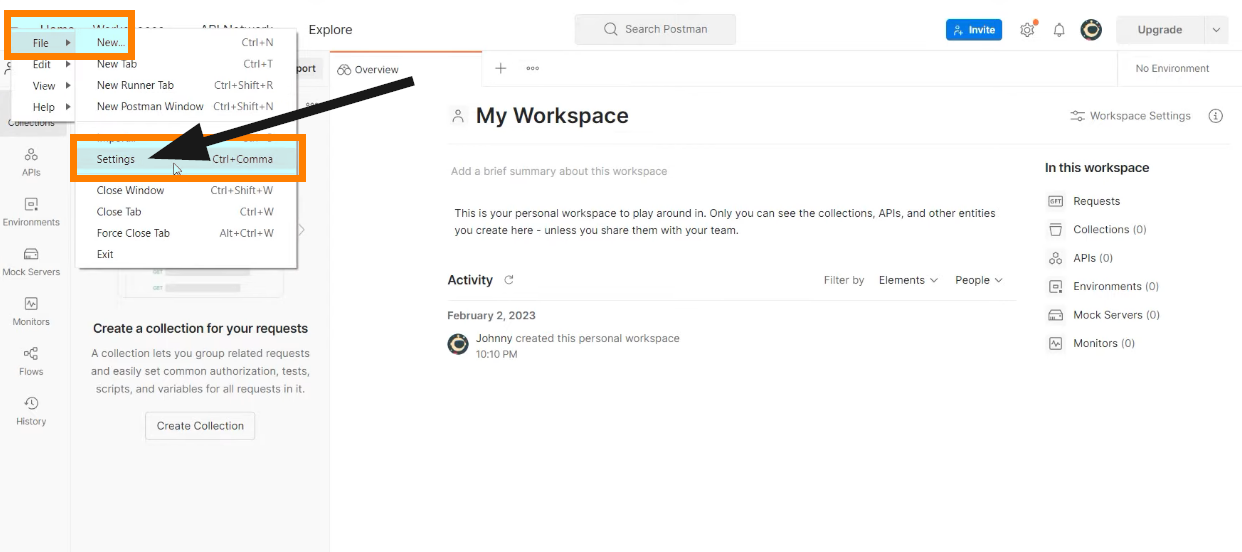Choose New Postman Window

[187, 106]
